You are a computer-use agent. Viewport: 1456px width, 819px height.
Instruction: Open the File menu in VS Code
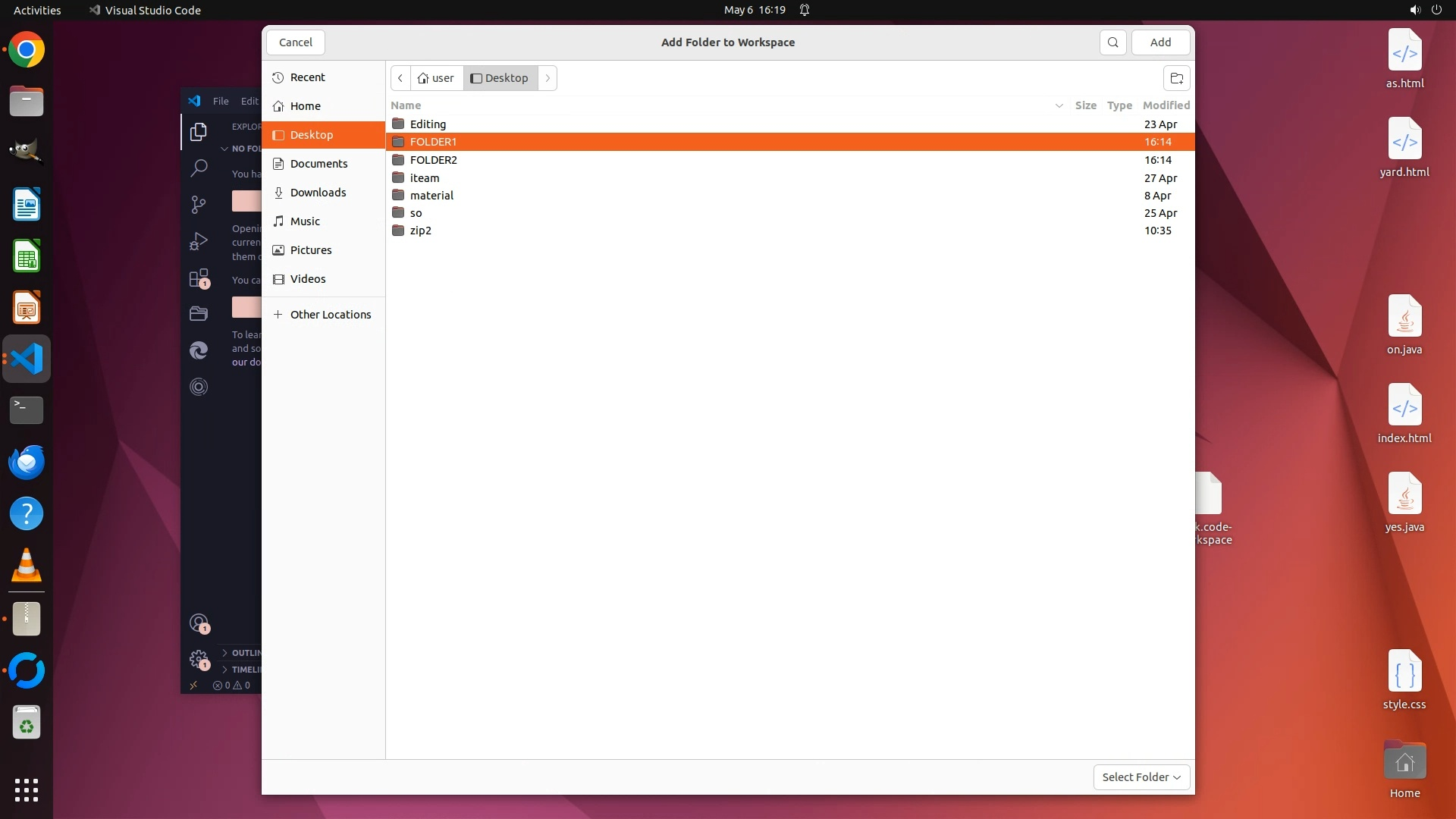[221, 101]
